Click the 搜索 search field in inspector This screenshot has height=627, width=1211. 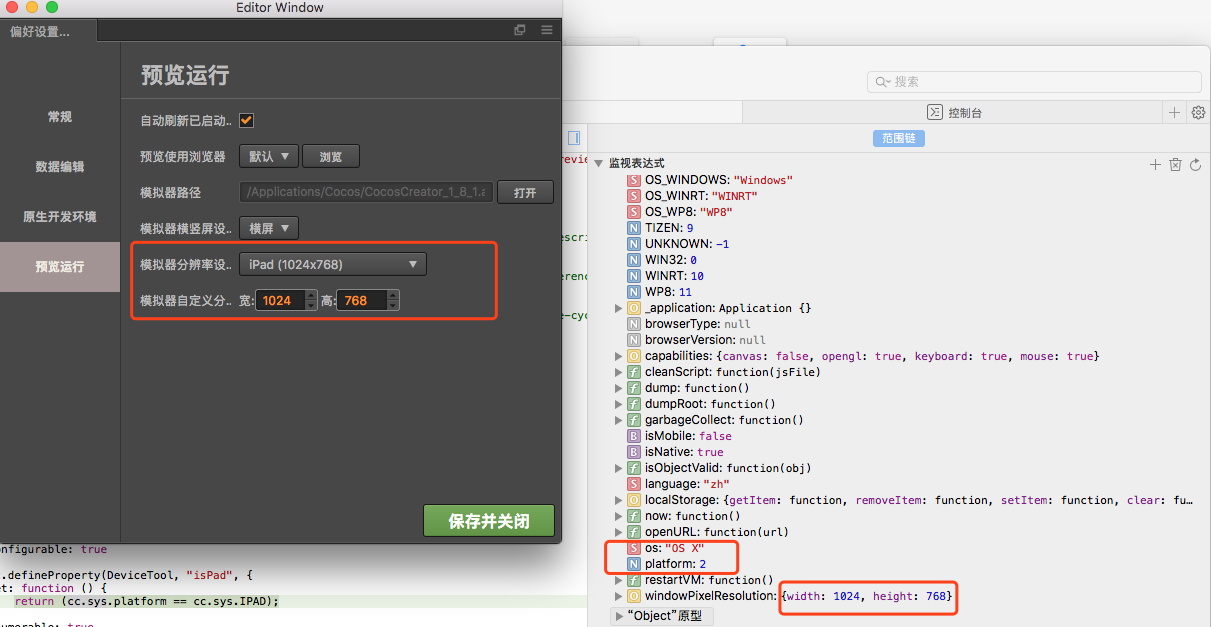point(1035,82)
